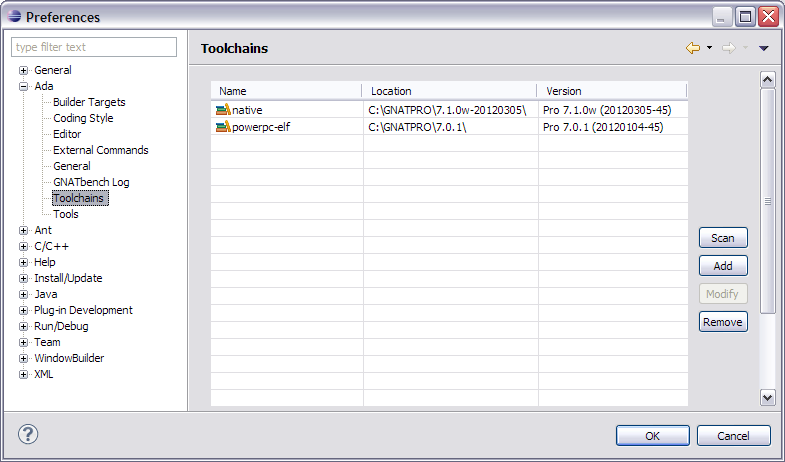785x462 pixels.
Task: Expand the Help tree node
Action: pos(23,262)
